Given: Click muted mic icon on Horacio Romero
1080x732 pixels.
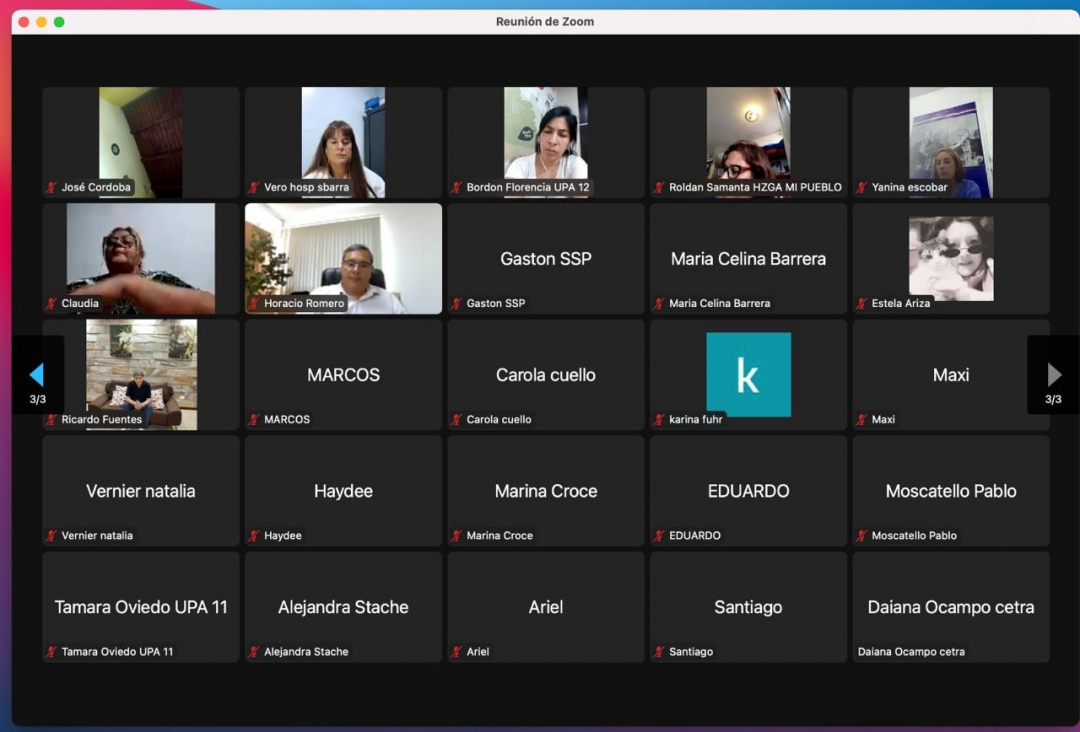Looking at the screenshot, I should point(254,303).
